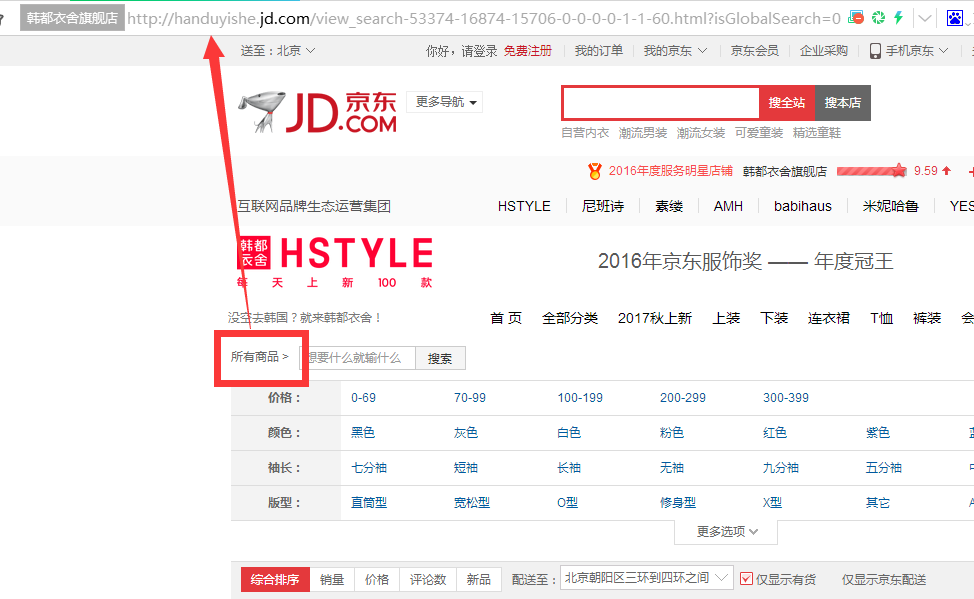Click the in-store 搜索 button

click(440, 359)
